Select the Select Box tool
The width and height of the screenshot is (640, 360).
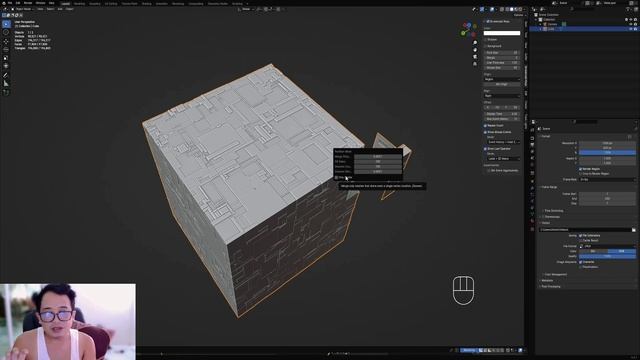coord(6,24)
